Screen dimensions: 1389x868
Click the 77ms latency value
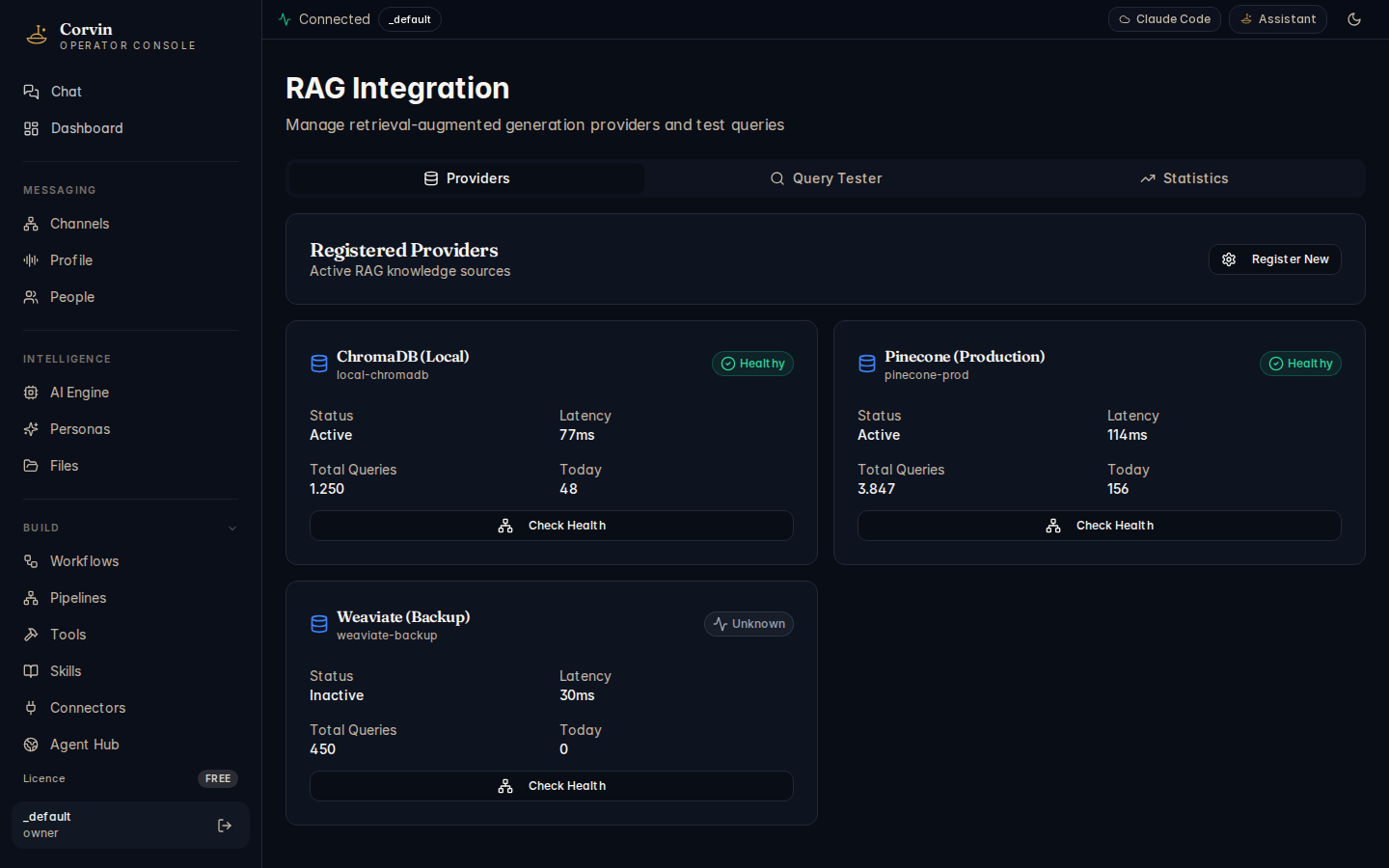pyautogui.click(x=577, y=435)
